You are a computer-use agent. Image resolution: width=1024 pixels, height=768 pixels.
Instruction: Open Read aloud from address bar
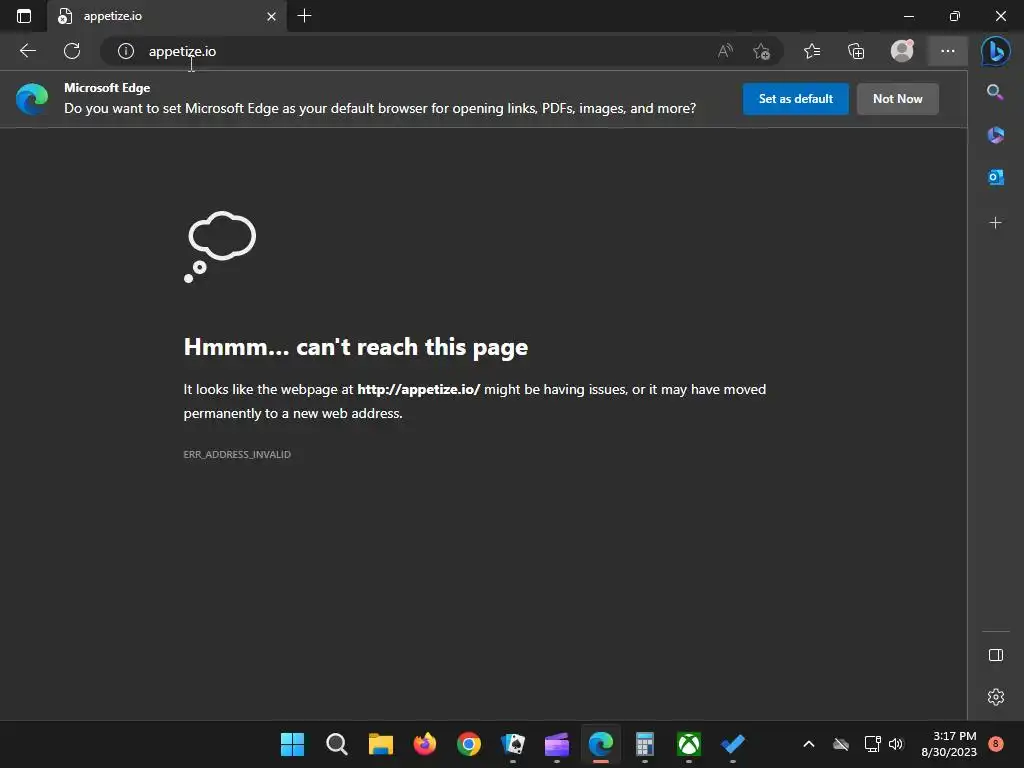725,51
